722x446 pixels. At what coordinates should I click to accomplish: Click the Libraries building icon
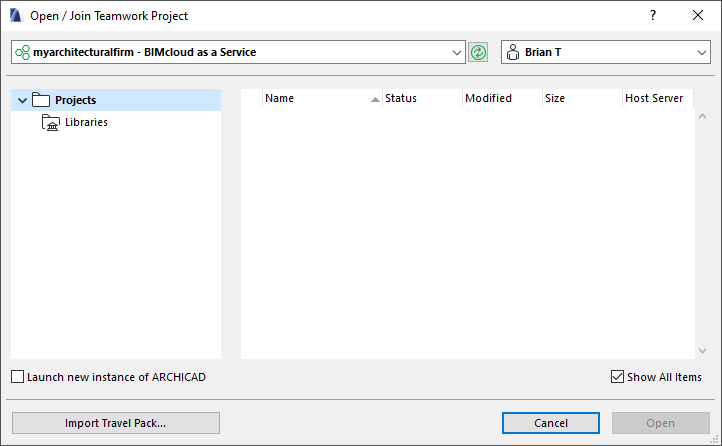tap(51, 123)
